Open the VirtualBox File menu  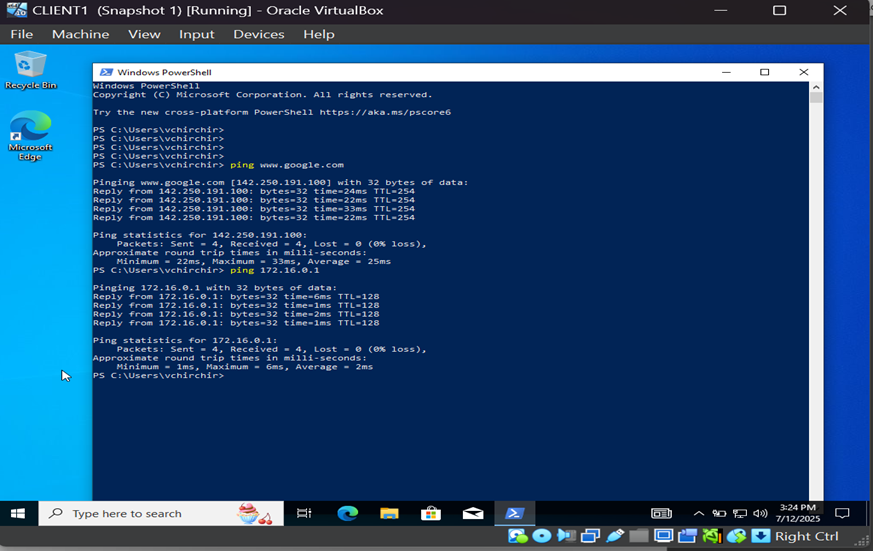(22, 35)
